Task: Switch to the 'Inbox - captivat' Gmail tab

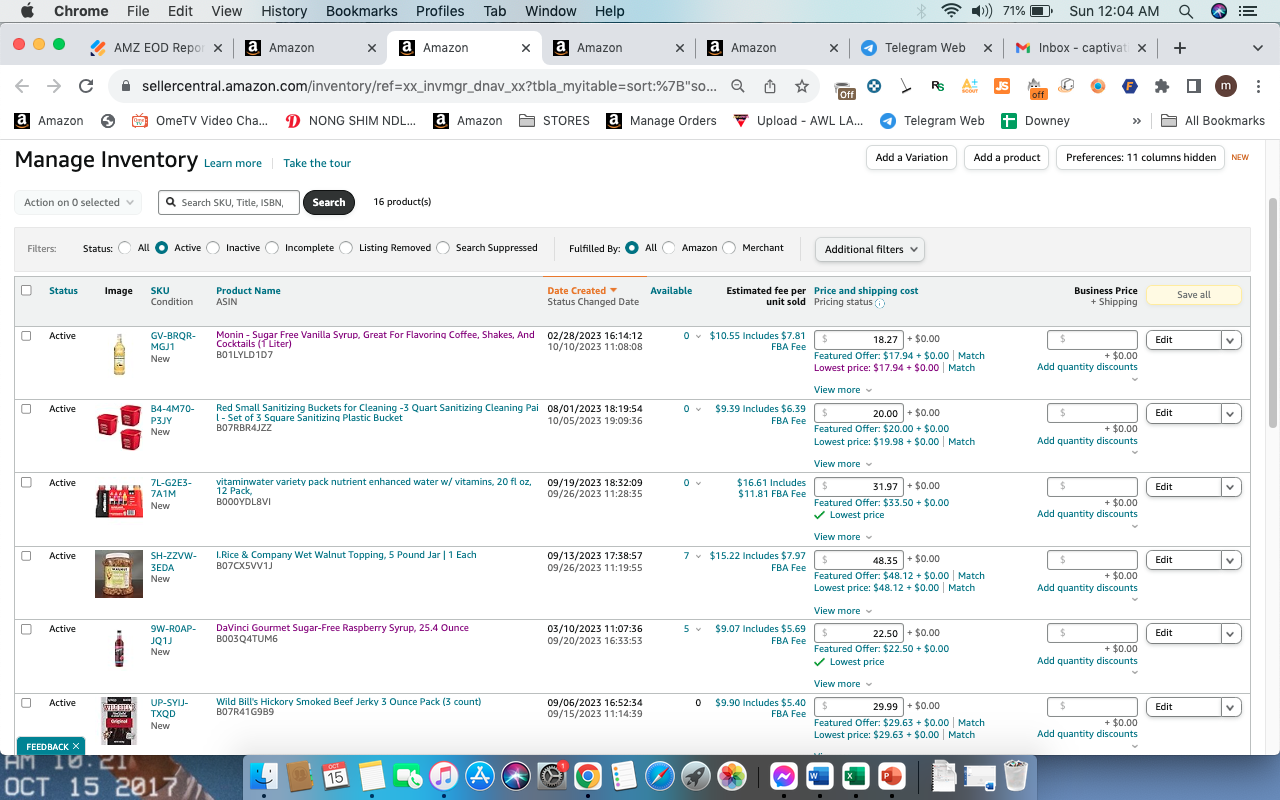Action: 1080,48
